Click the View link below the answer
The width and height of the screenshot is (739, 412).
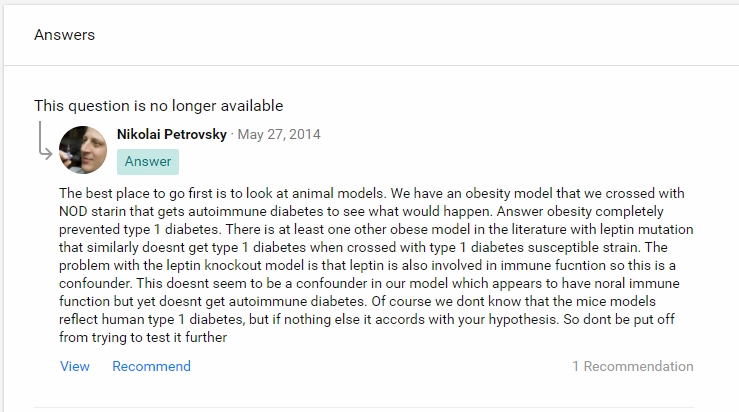pos(75,366)
